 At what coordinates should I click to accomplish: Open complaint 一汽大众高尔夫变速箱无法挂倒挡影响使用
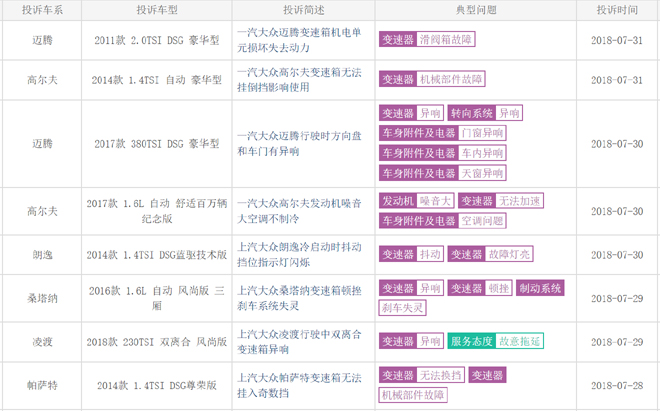tap(299, 80)
